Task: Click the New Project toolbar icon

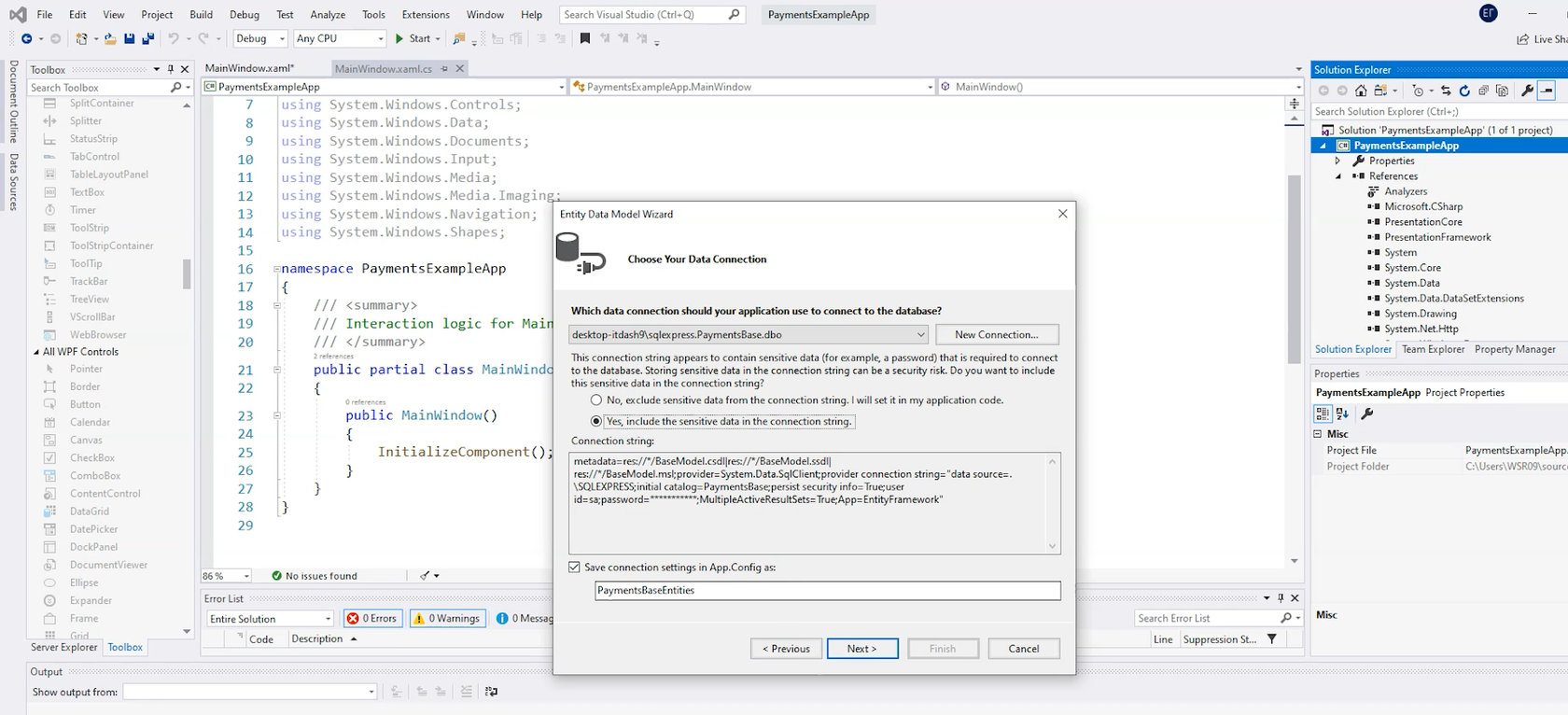Action: pos(82,38)
